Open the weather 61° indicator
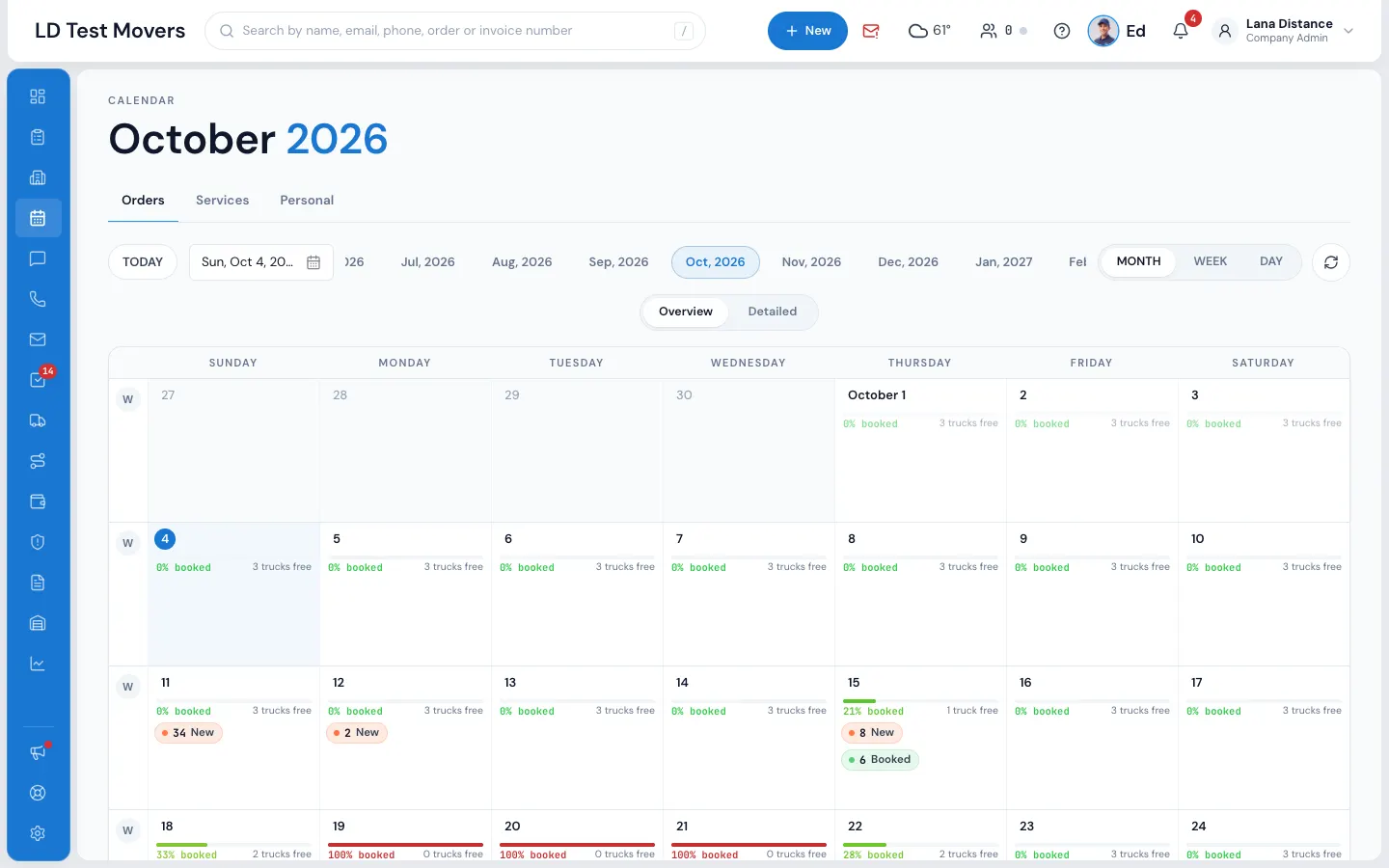 930,31
